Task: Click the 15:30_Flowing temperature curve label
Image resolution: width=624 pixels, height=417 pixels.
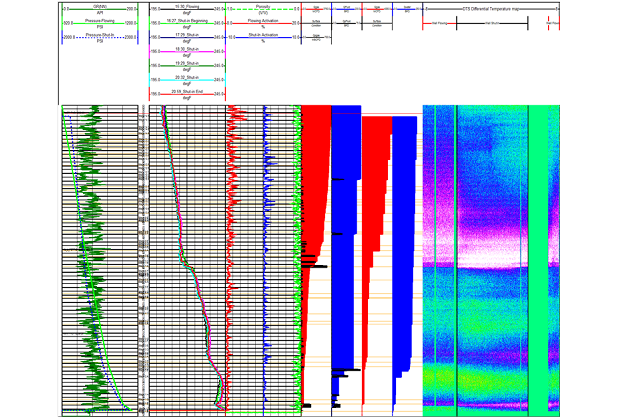Action: click(x=187, y=6)
